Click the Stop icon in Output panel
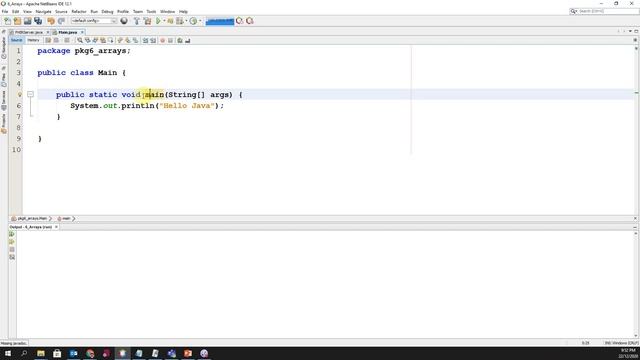The width and height of the screenshot is (640, 360). pos(12,249)
